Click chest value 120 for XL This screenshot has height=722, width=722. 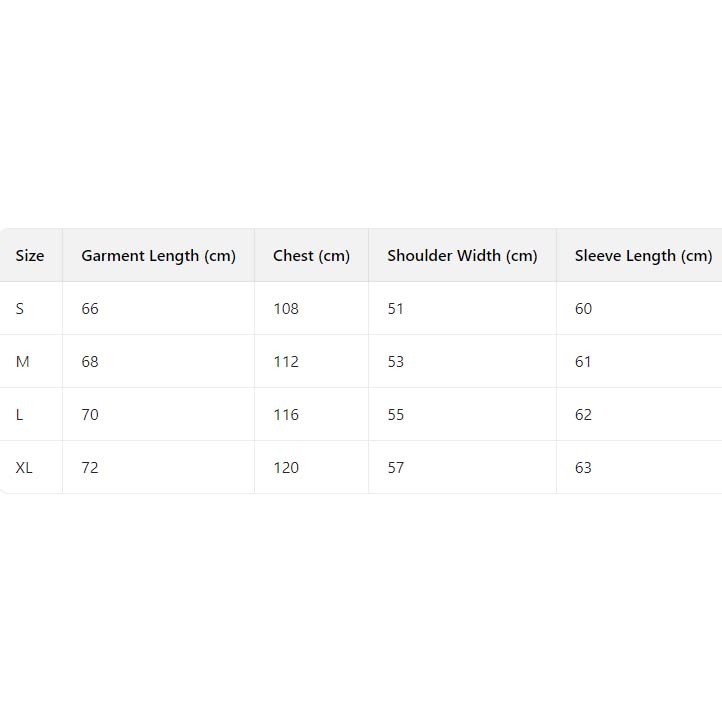(x=286, y=468)
